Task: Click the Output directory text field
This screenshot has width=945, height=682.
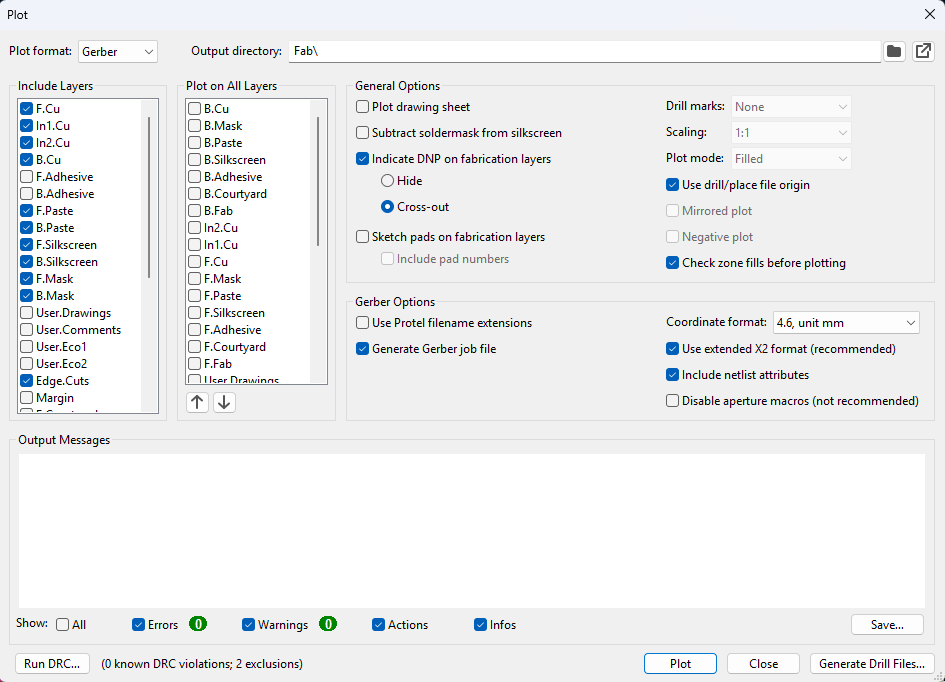Action: click(584, 51)
